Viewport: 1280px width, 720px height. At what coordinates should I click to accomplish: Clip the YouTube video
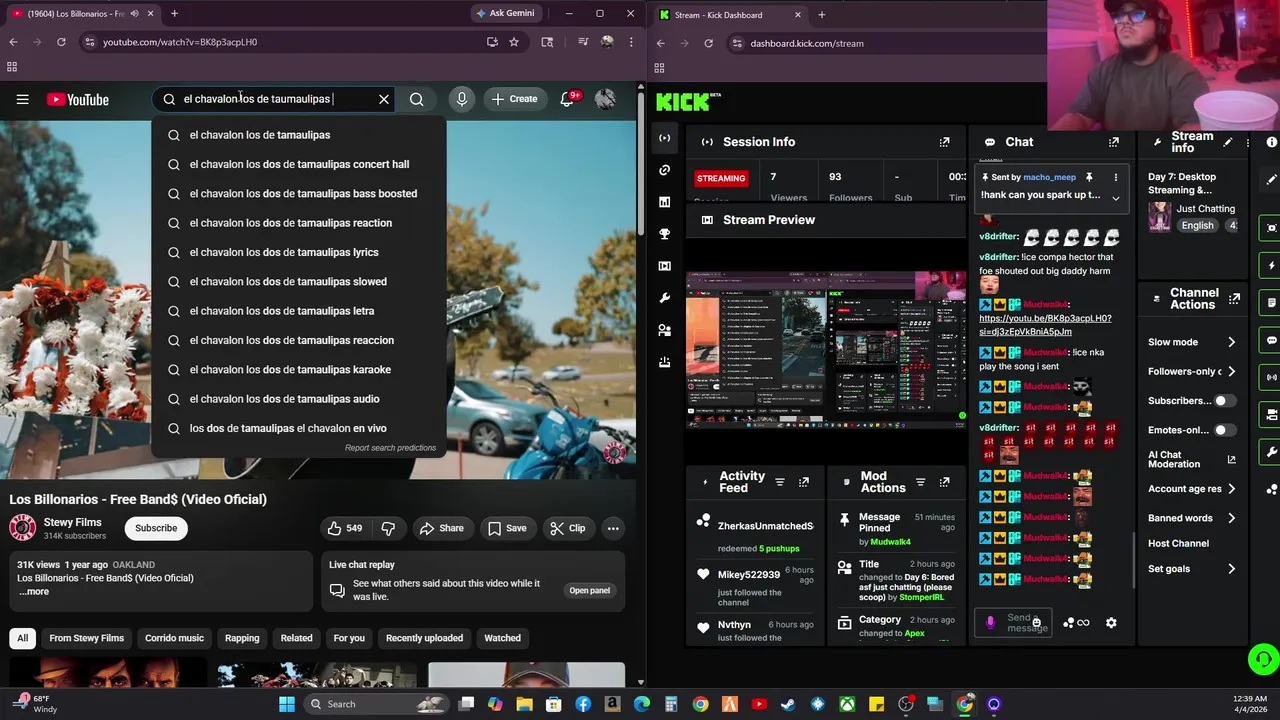click(568, 528)
